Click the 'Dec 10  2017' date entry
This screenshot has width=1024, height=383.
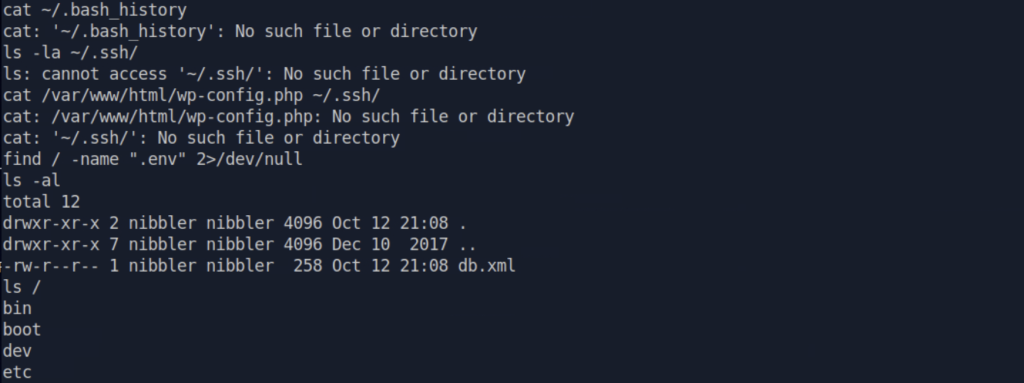pyautogui.click(x=390, y=245)
